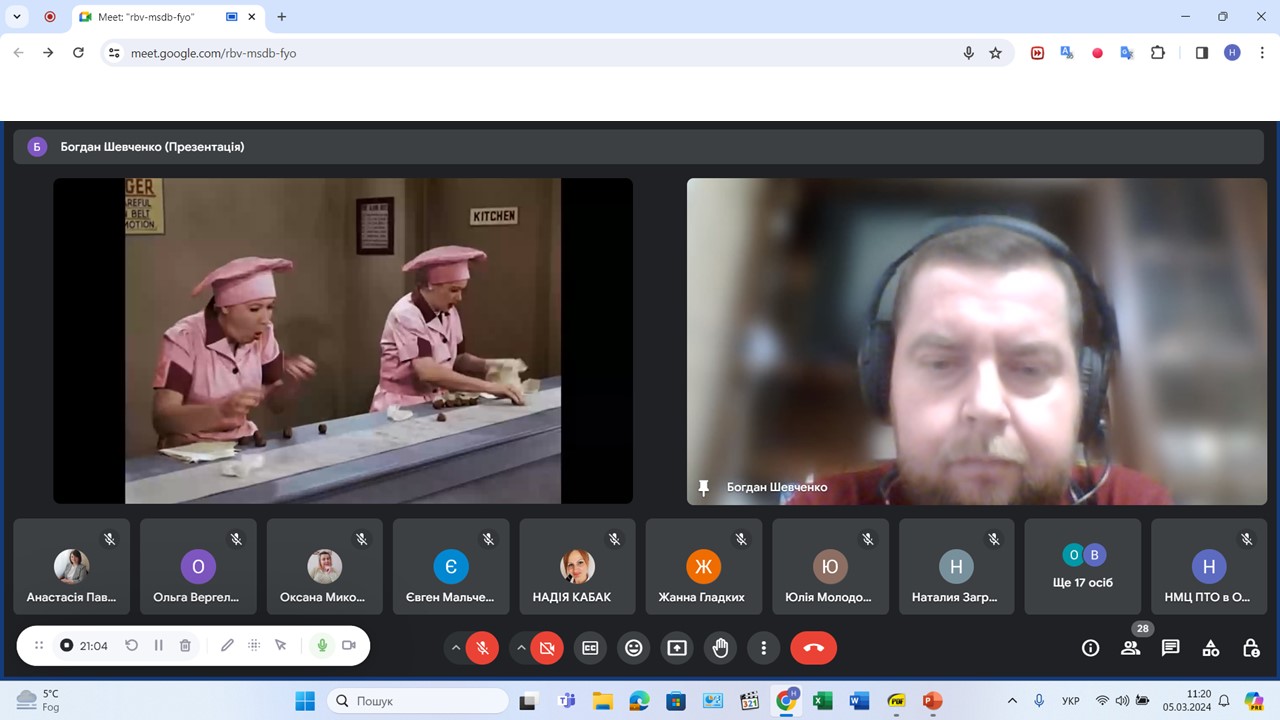Viewport: 1280px width, 720px height.
Task: Open the emoji reactions panel
Action: tap(633, 648)
